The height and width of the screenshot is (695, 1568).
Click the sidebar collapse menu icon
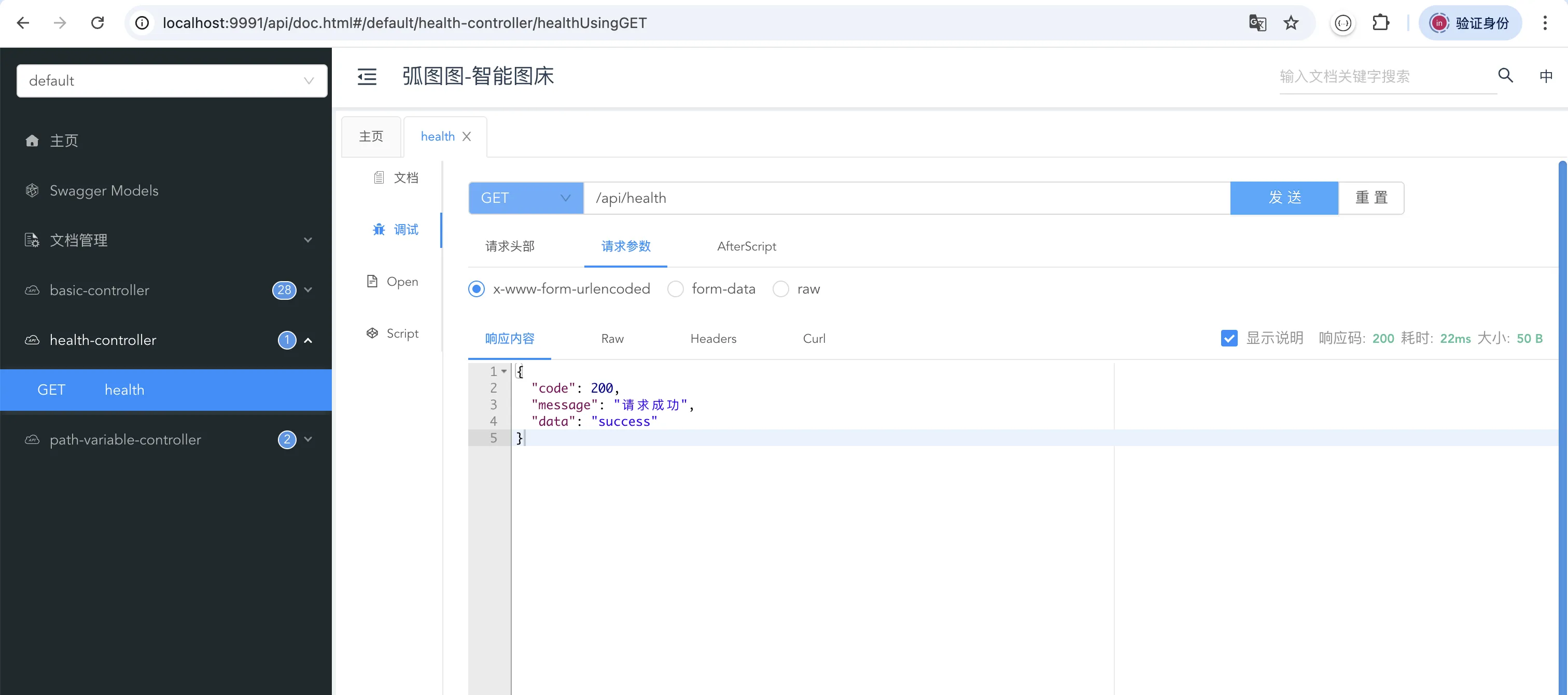[367, 77]
